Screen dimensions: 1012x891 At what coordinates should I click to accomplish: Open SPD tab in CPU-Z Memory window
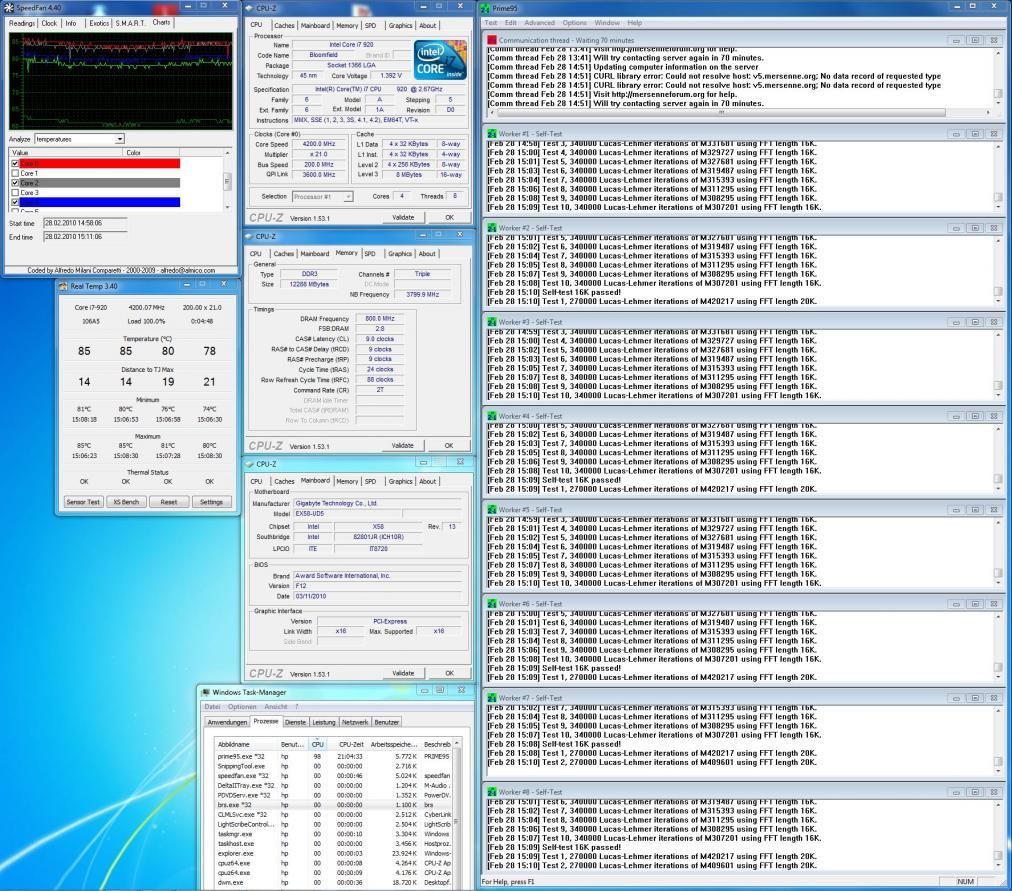pyautogui.click(x=370, y=254)
